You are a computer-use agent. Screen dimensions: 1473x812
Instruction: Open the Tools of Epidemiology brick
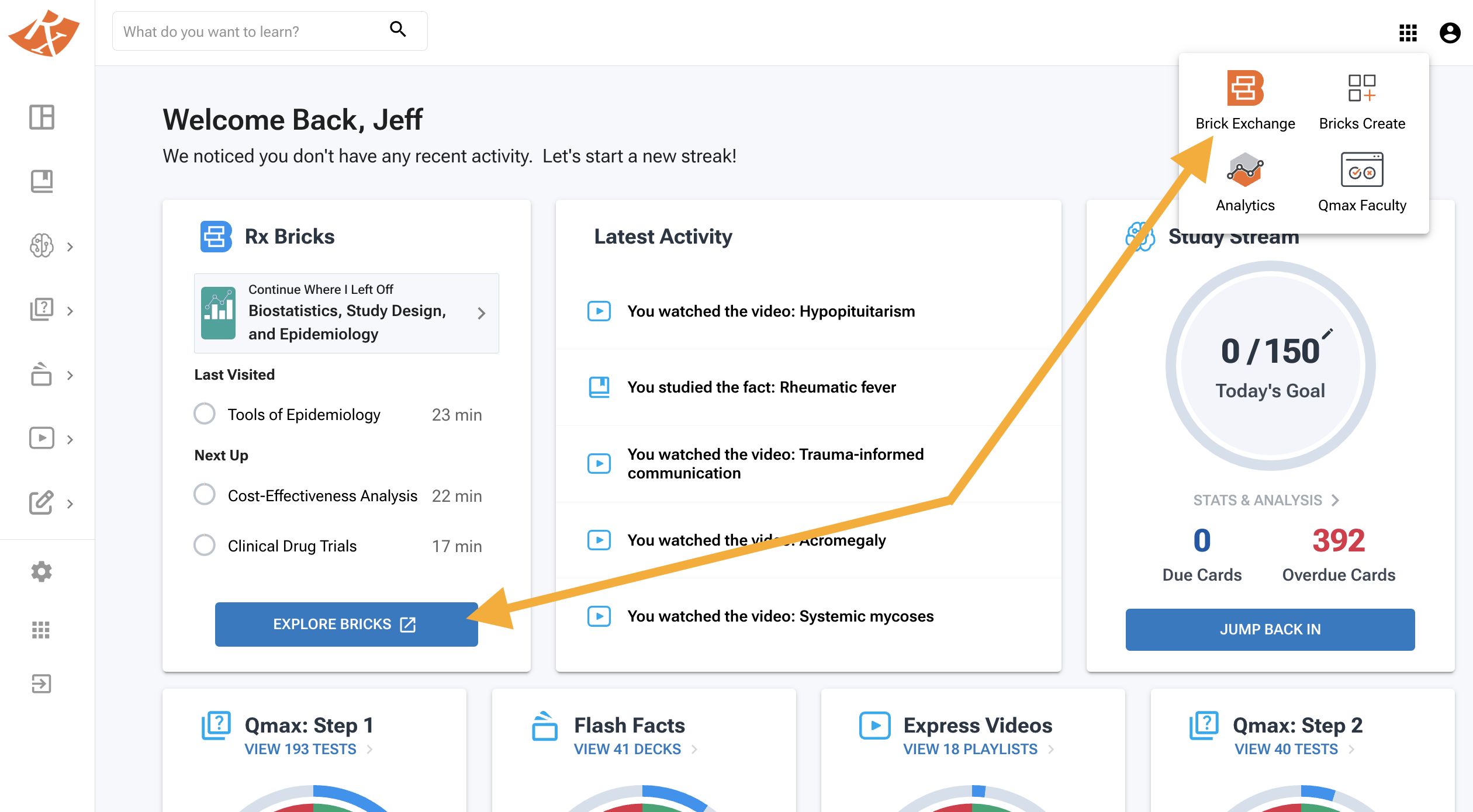pos(304,415)
